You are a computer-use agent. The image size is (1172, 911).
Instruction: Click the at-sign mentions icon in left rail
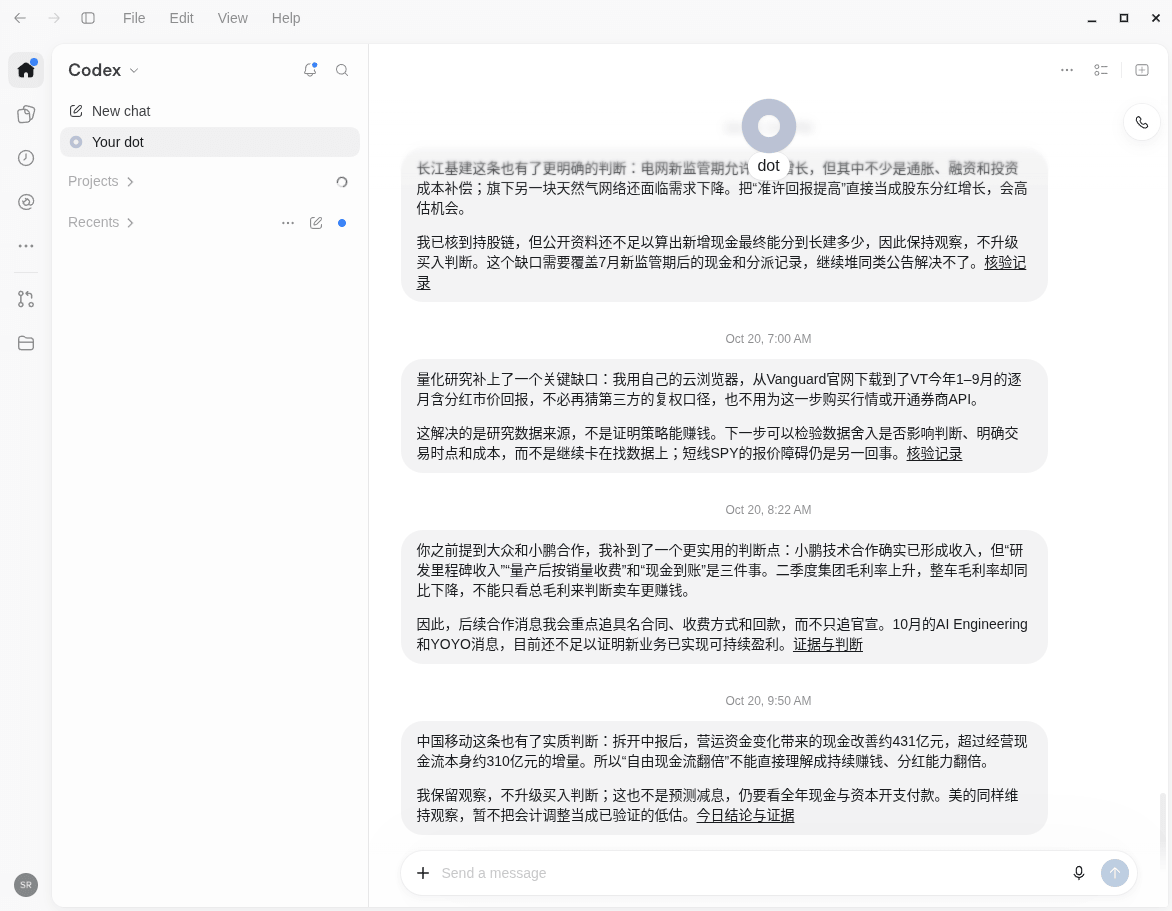[26, 202]
